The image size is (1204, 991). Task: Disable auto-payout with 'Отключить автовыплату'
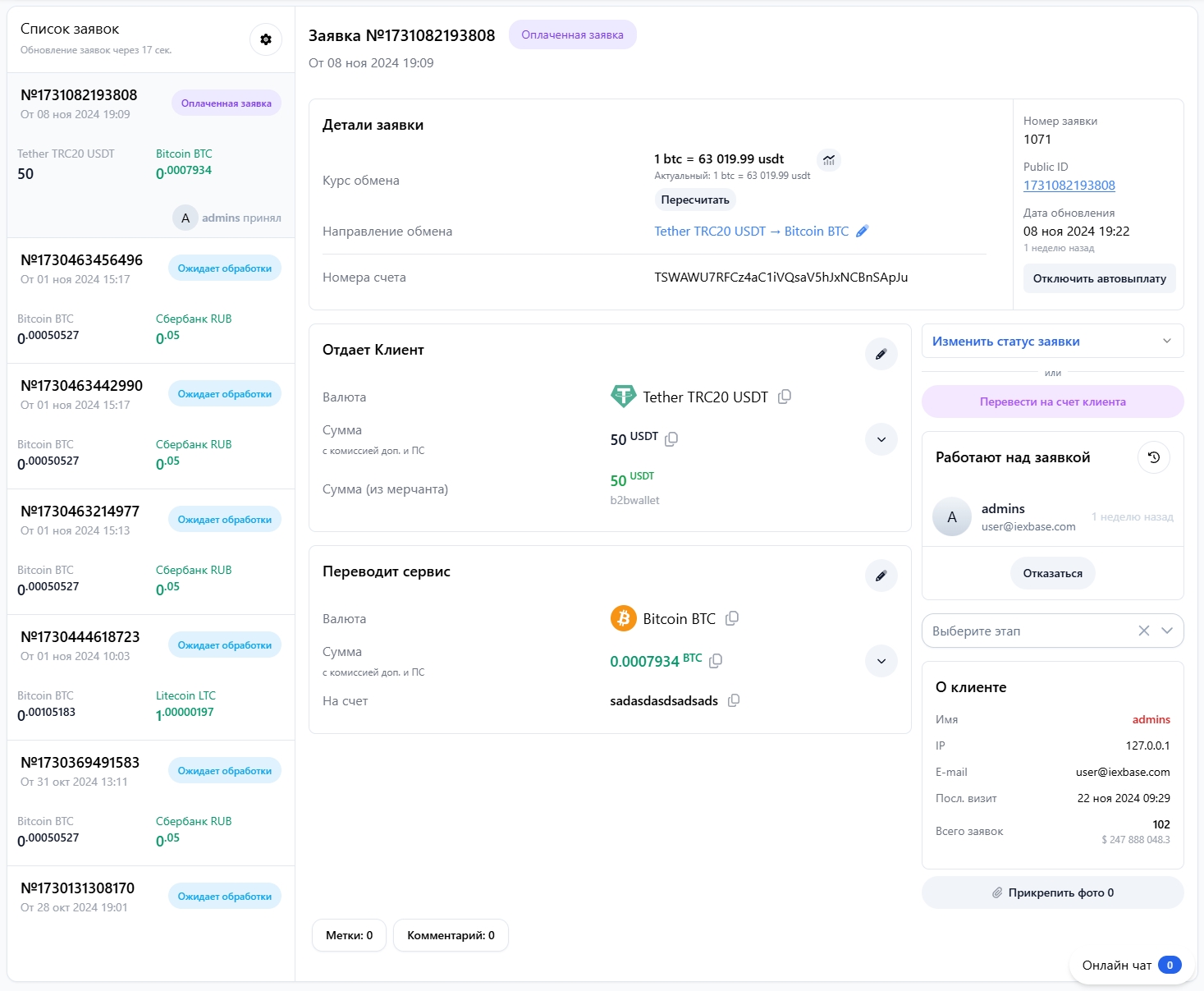(x=1099, y=278)
